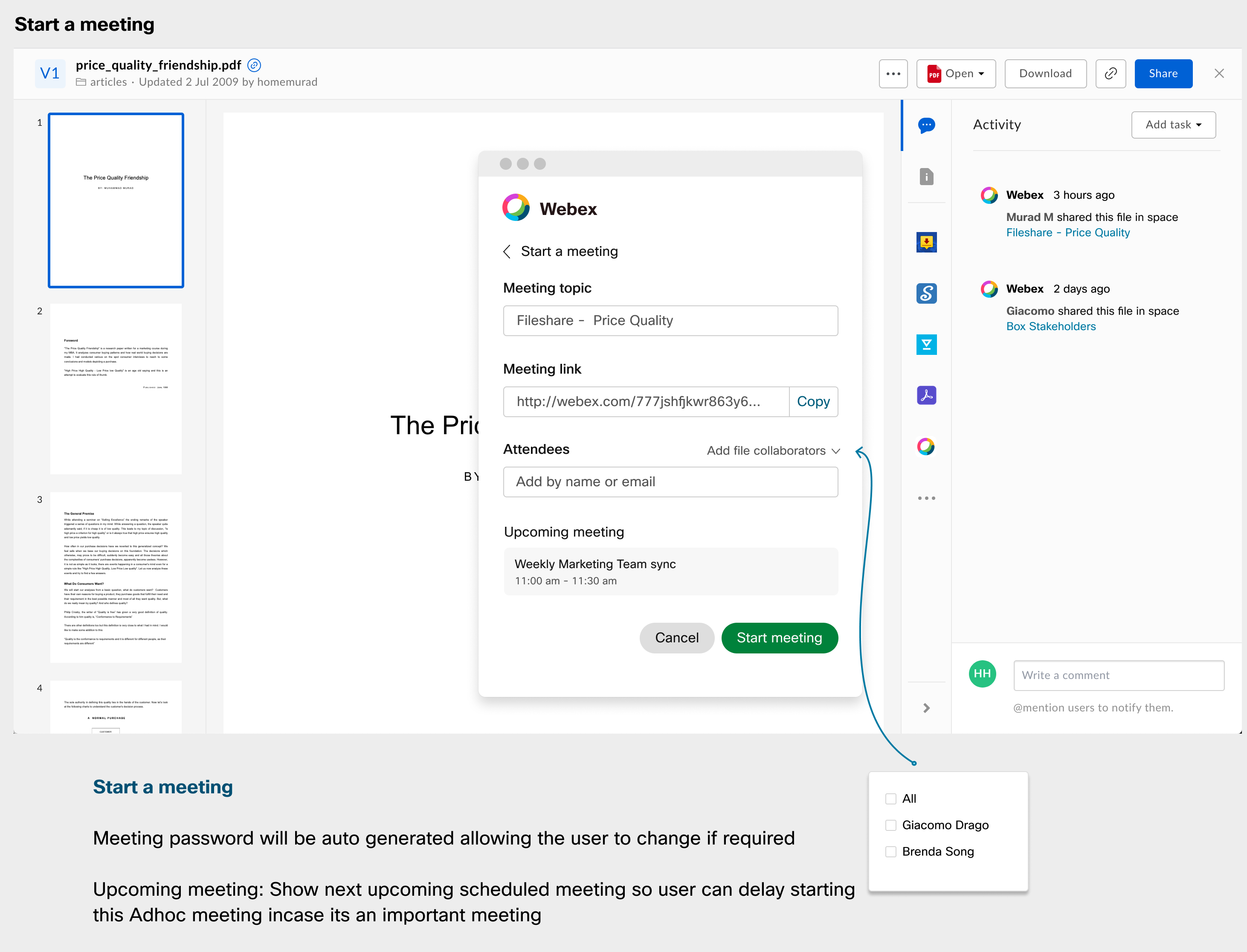Check the All collaborators checkbox
The height and width of the screenshot is (952, 1247).
pyautogui.click(x=890, y=799)
